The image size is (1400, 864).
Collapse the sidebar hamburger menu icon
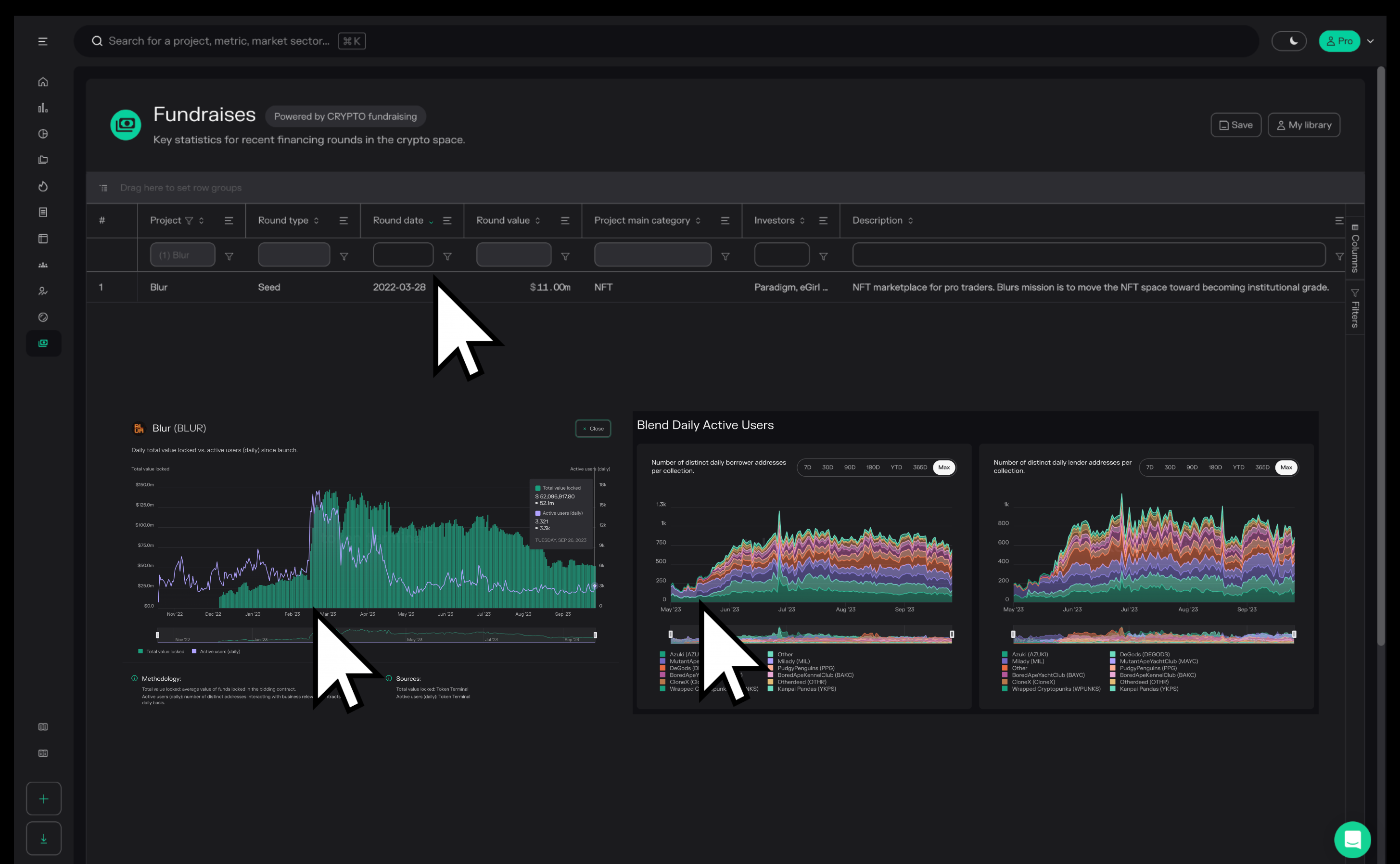(x=43, y=41)
